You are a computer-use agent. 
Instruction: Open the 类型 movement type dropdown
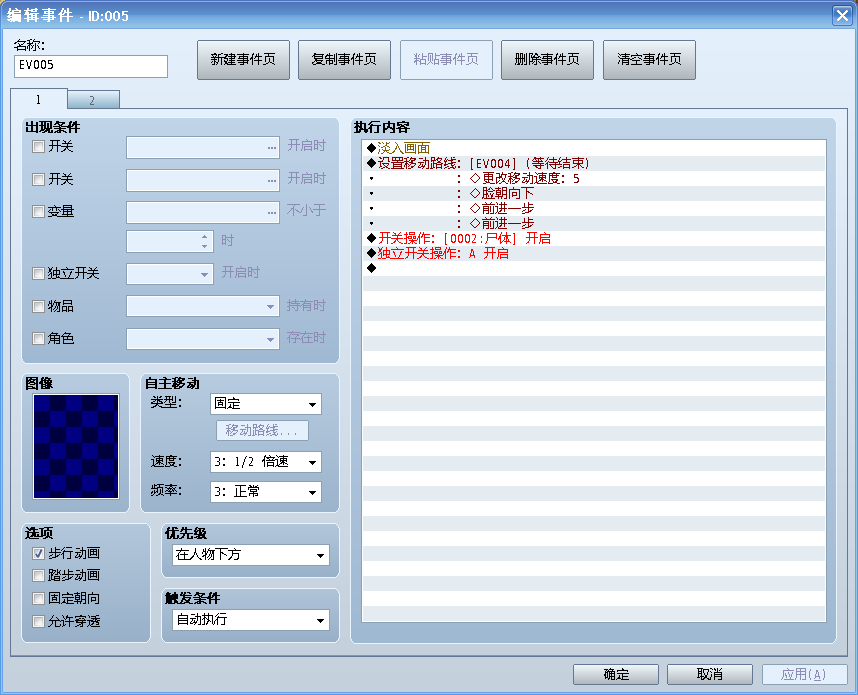[x=265, y=404]
